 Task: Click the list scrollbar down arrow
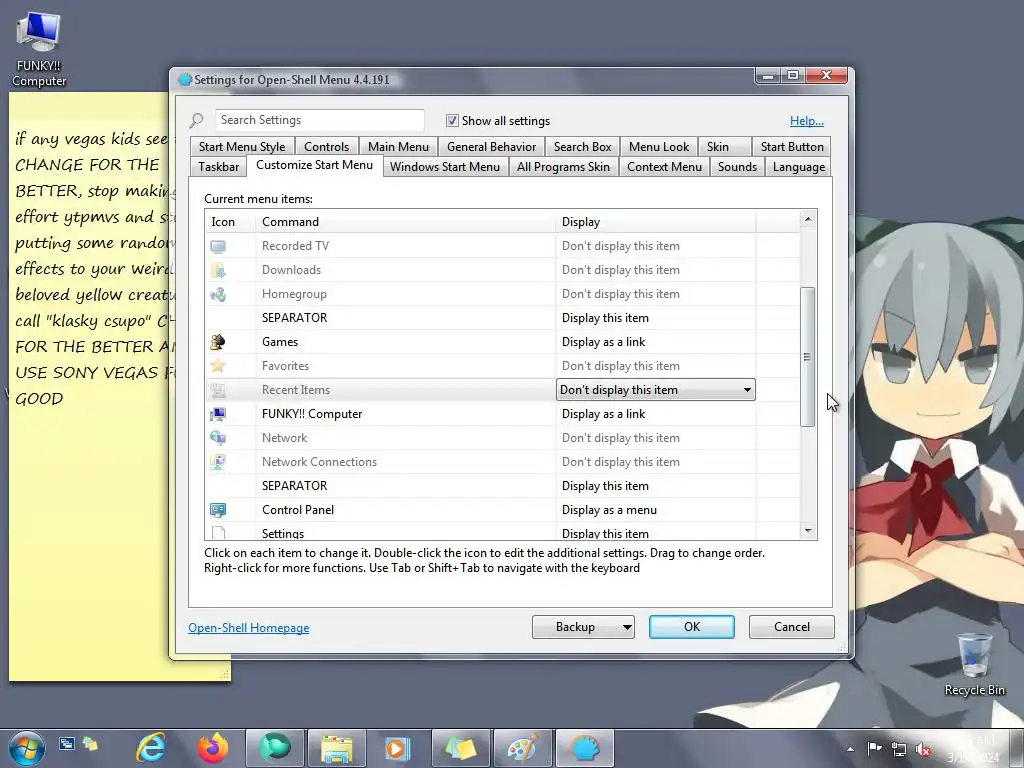pos(808,531)
